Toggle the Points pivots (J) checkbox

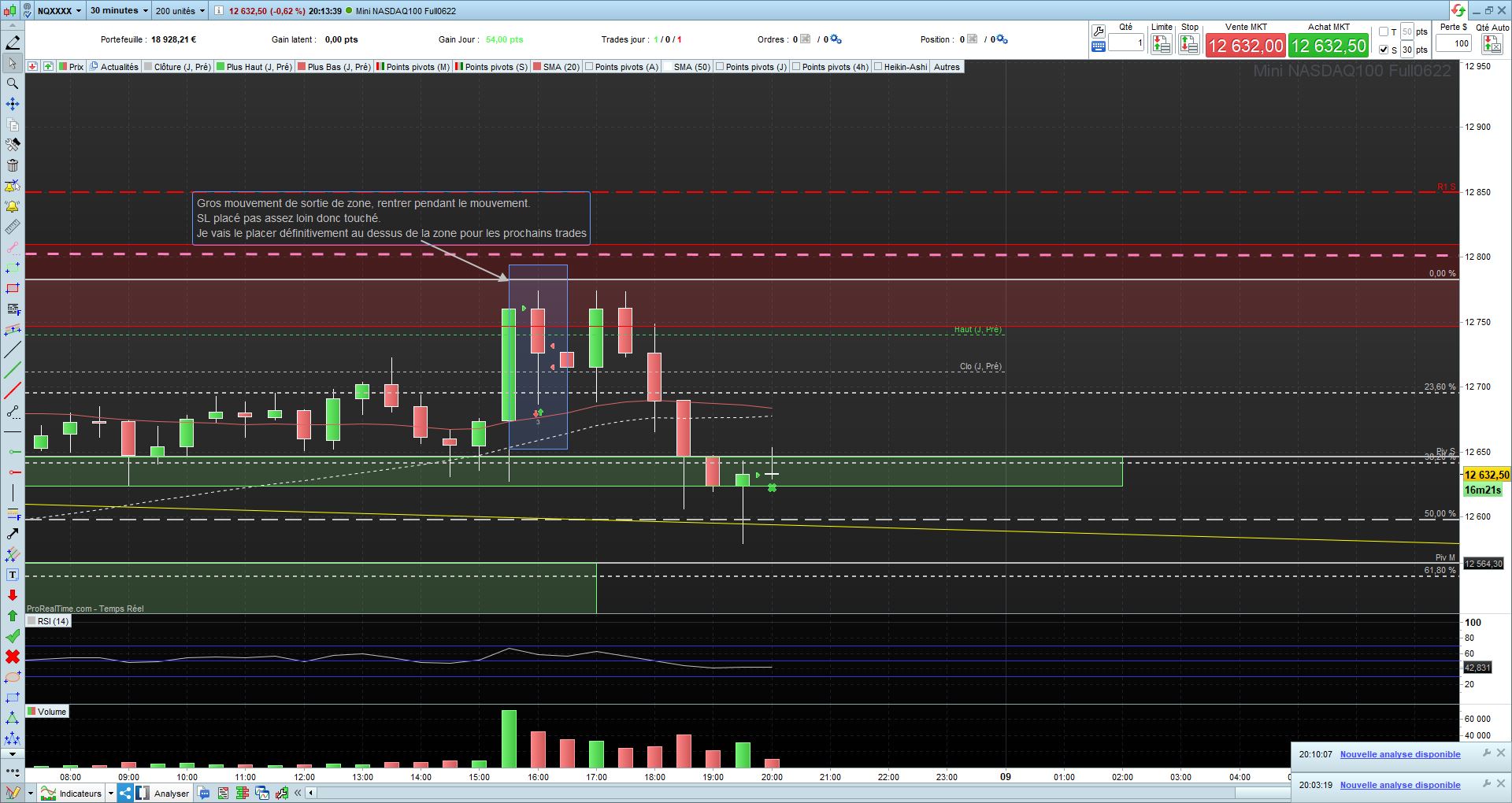(x=719, y=67)
